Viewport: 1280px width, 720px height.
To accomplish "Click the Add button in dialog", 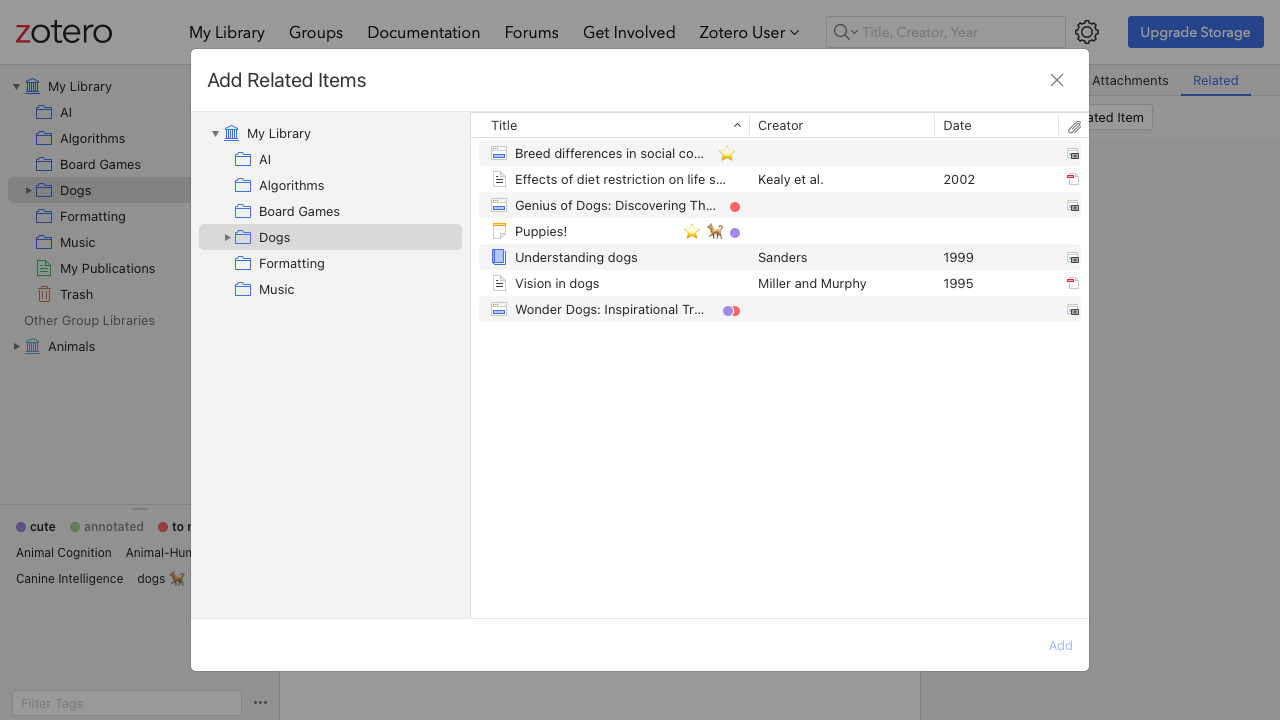I will 1060,645.
